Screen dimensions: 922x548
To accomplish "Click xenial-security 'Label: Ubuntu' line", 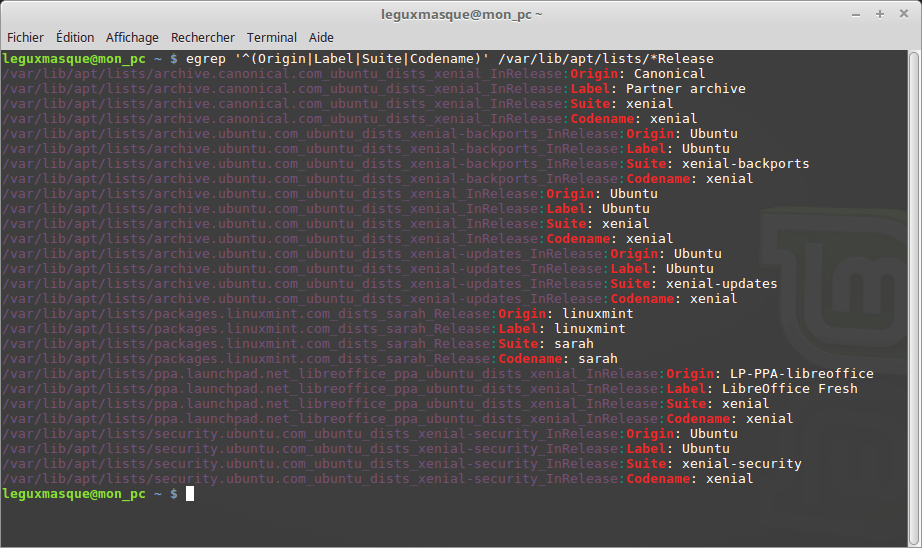I will click(x=366, y=449).
